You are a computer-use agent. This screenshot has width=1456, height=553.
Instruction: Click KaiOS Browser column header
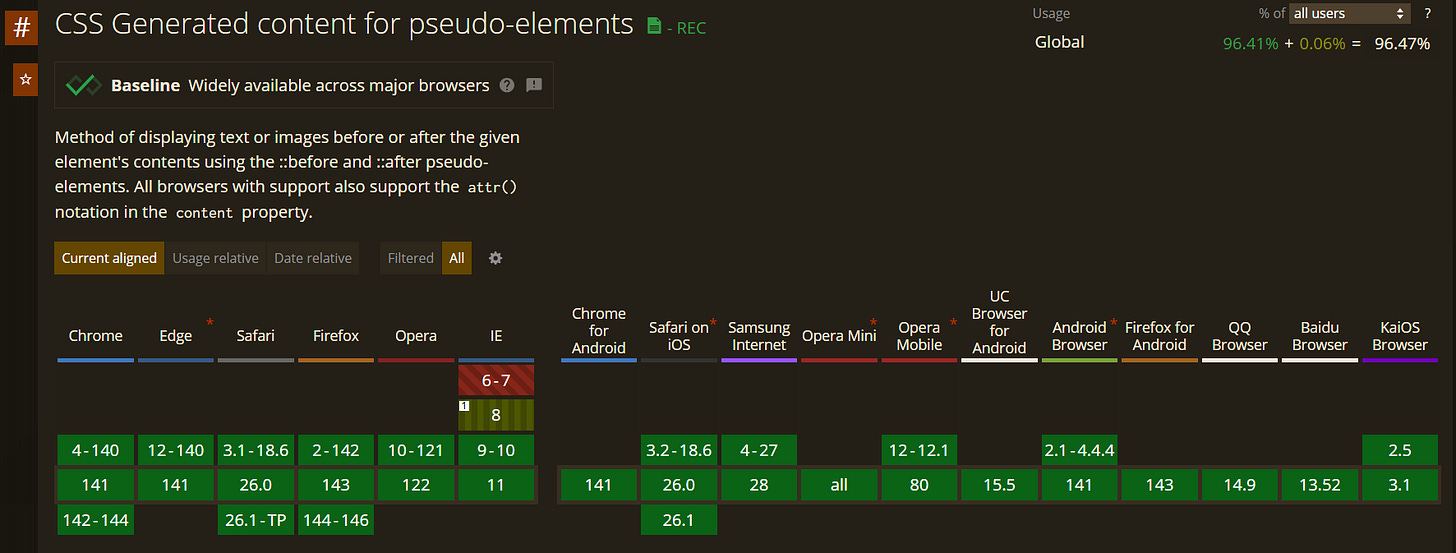[1399, 336]
